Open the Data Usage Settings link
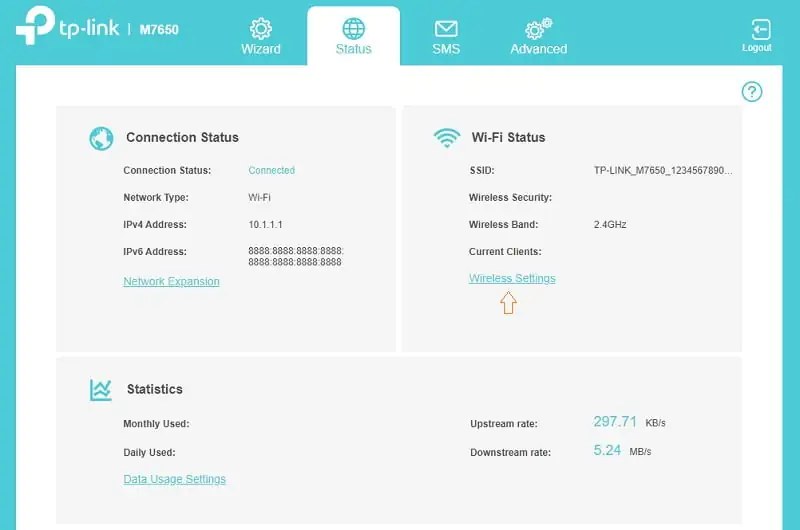Viewport: 800px width, 530px height. (x=174, y=479)
